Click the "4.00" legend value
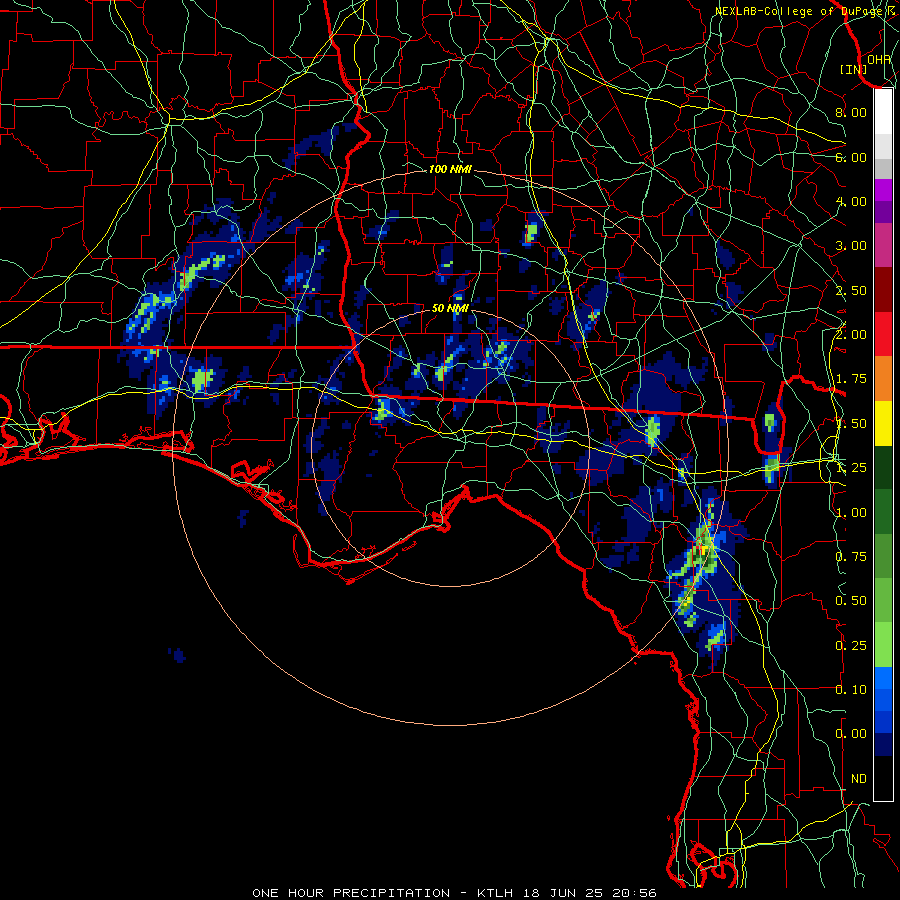Screen dimensions: 900x900 (851, 201)
